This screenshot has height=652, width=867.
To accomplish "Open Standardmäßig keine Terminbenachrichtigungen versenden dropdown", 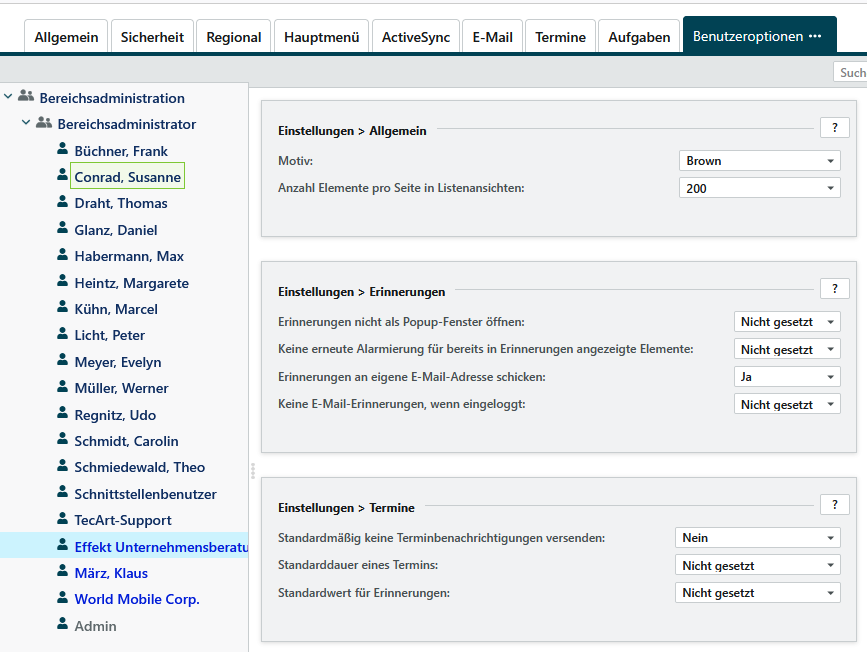I will [757, 538].
